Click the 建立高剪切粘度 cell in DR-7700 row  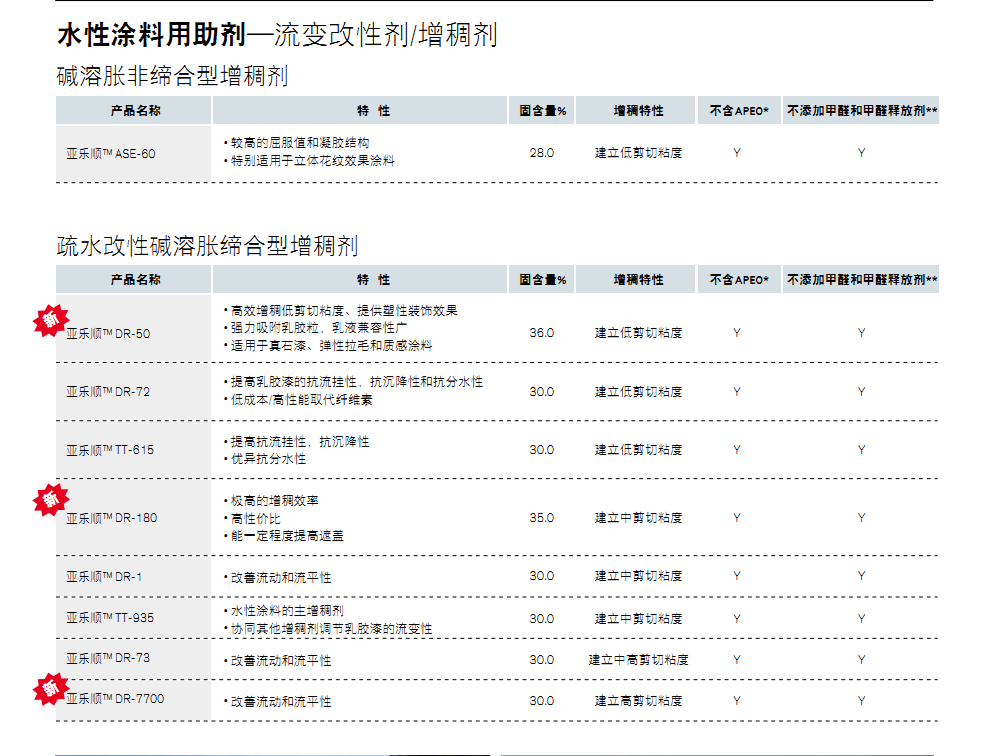[638, 701]
